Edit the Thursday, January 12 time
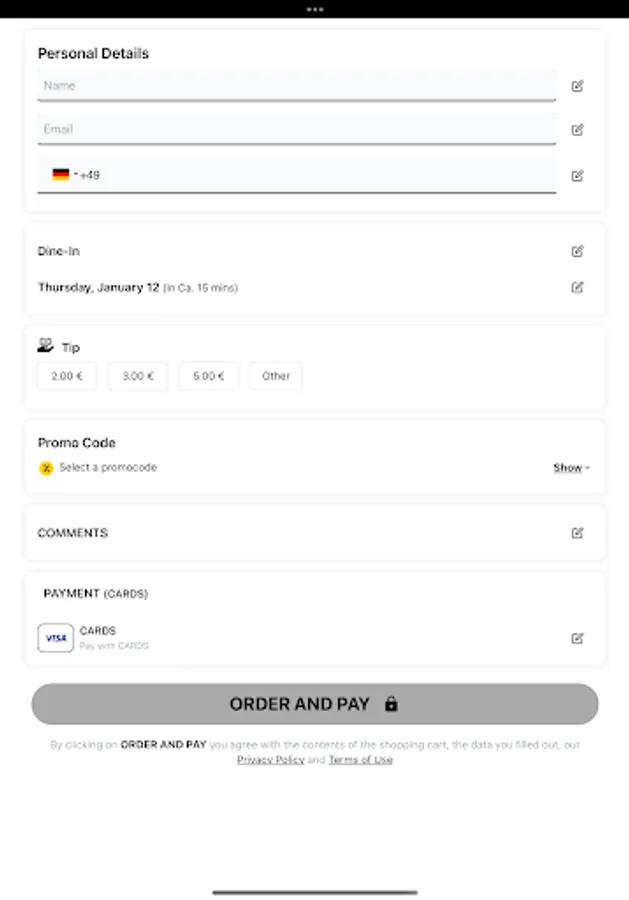This screenshot has width=629, height=900. (x=577, y=287)
